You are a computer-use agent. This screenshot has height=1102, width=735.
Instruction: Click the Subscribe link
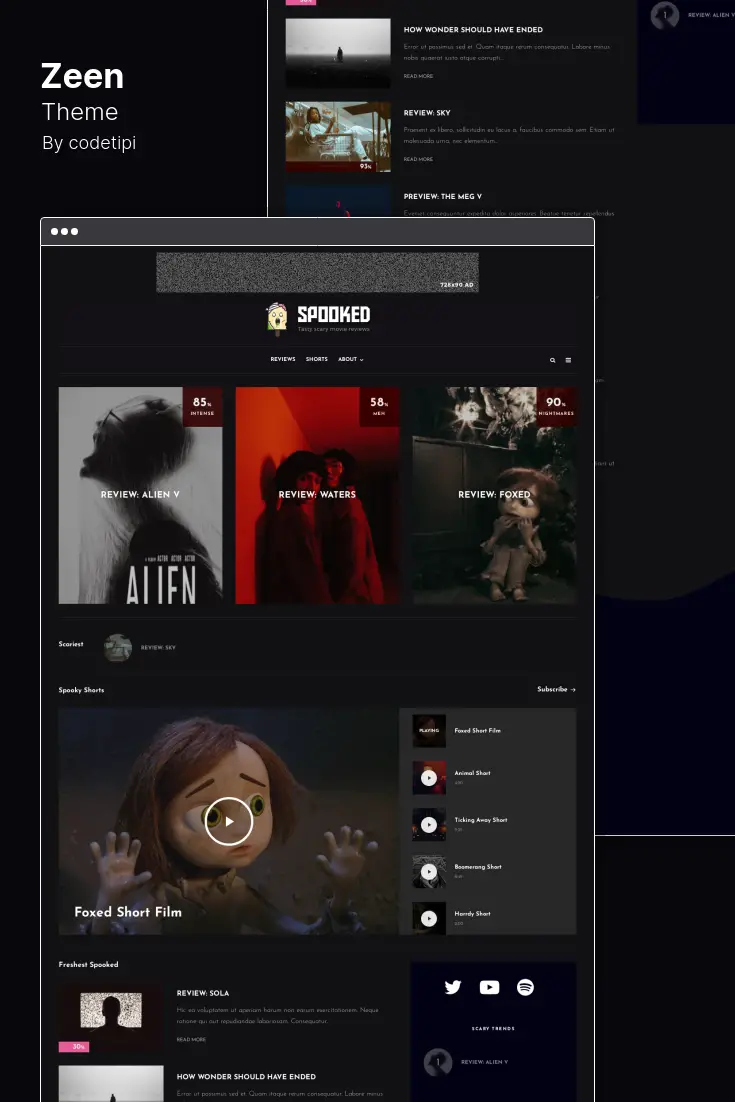(557, 689)
